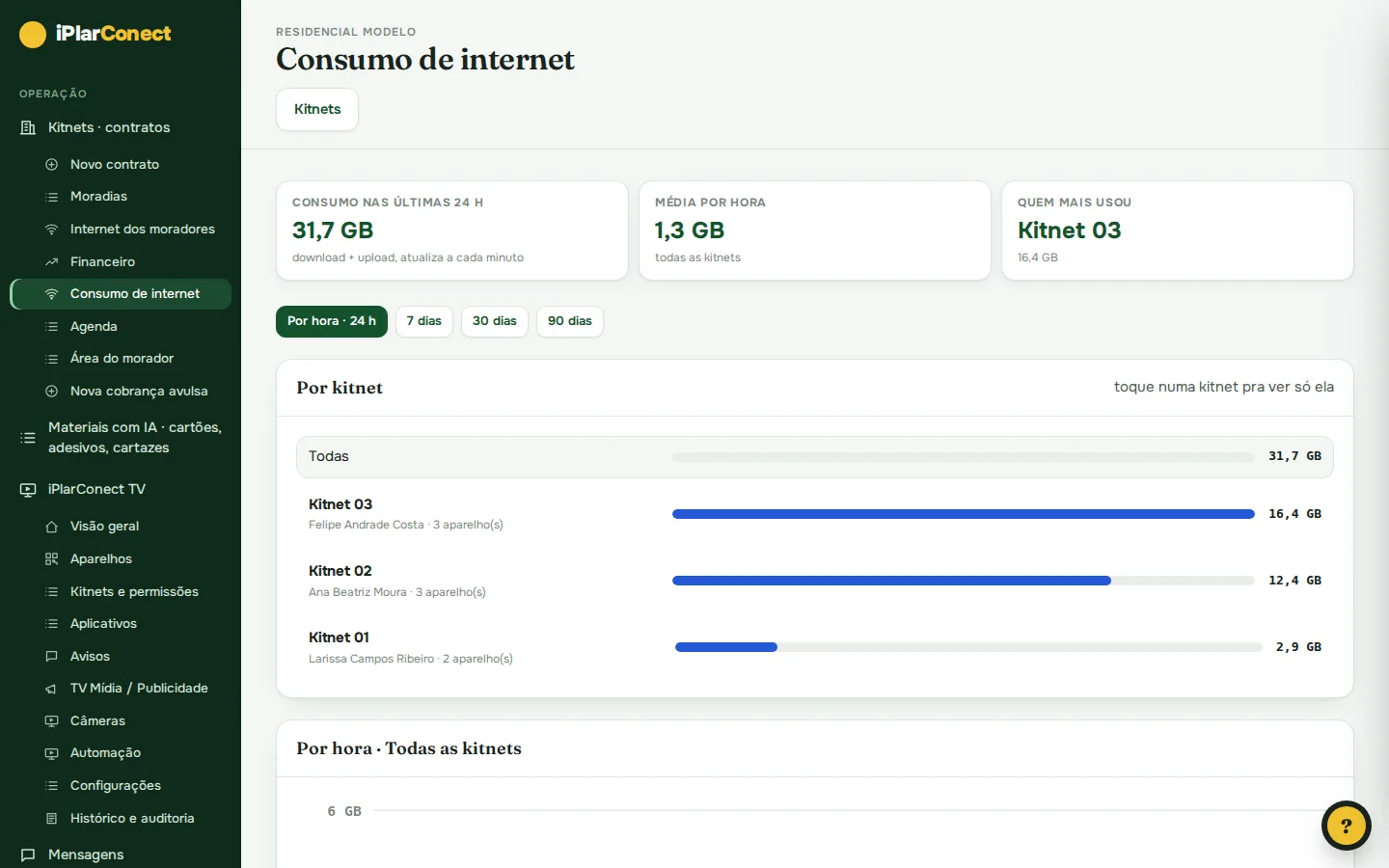The image size is (1389, 868).
Task: Switch to the 90 dias range
Action: tap(570, 321)
